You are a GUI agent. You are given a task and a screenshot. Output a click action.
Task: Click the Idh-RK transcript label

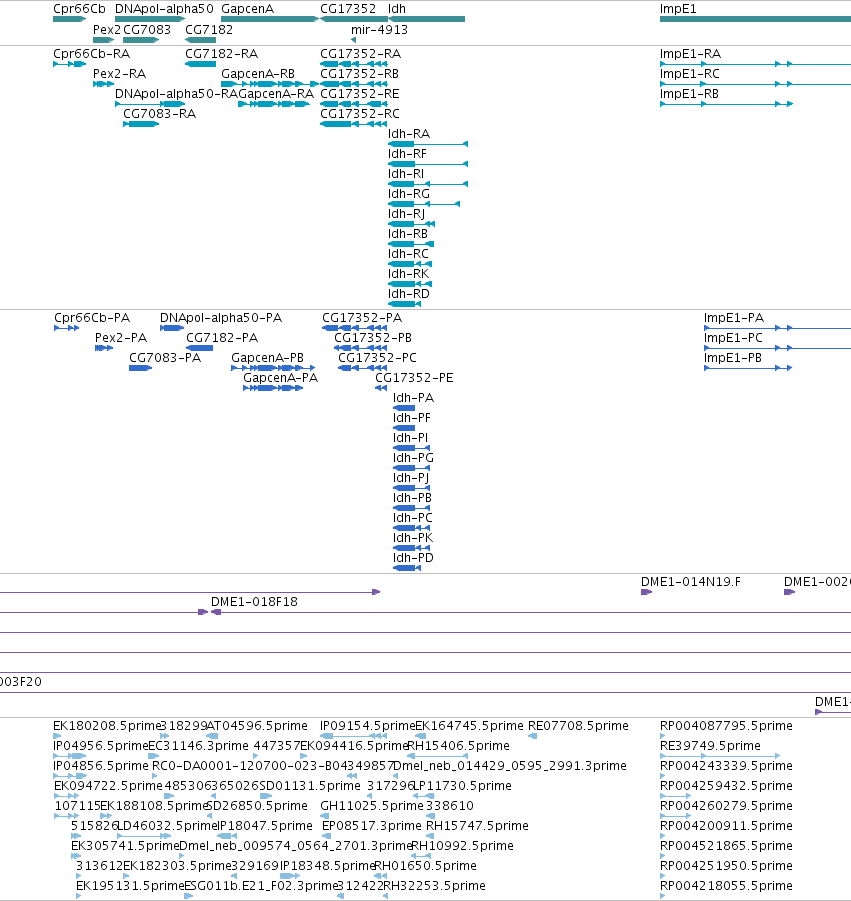[x=409, y=274]
